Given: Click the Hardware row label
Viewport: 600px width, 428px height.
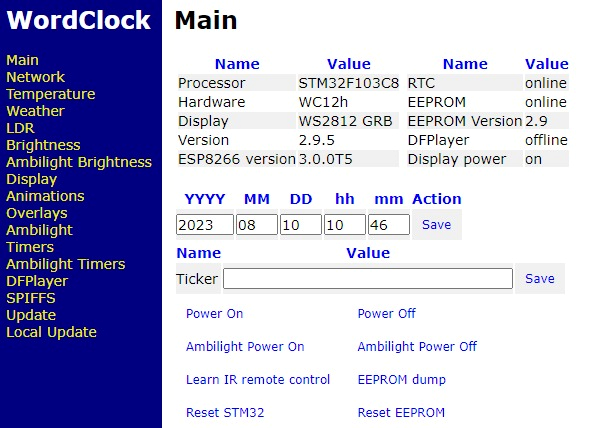Looking at the screenshot, I should pos(212,102).
